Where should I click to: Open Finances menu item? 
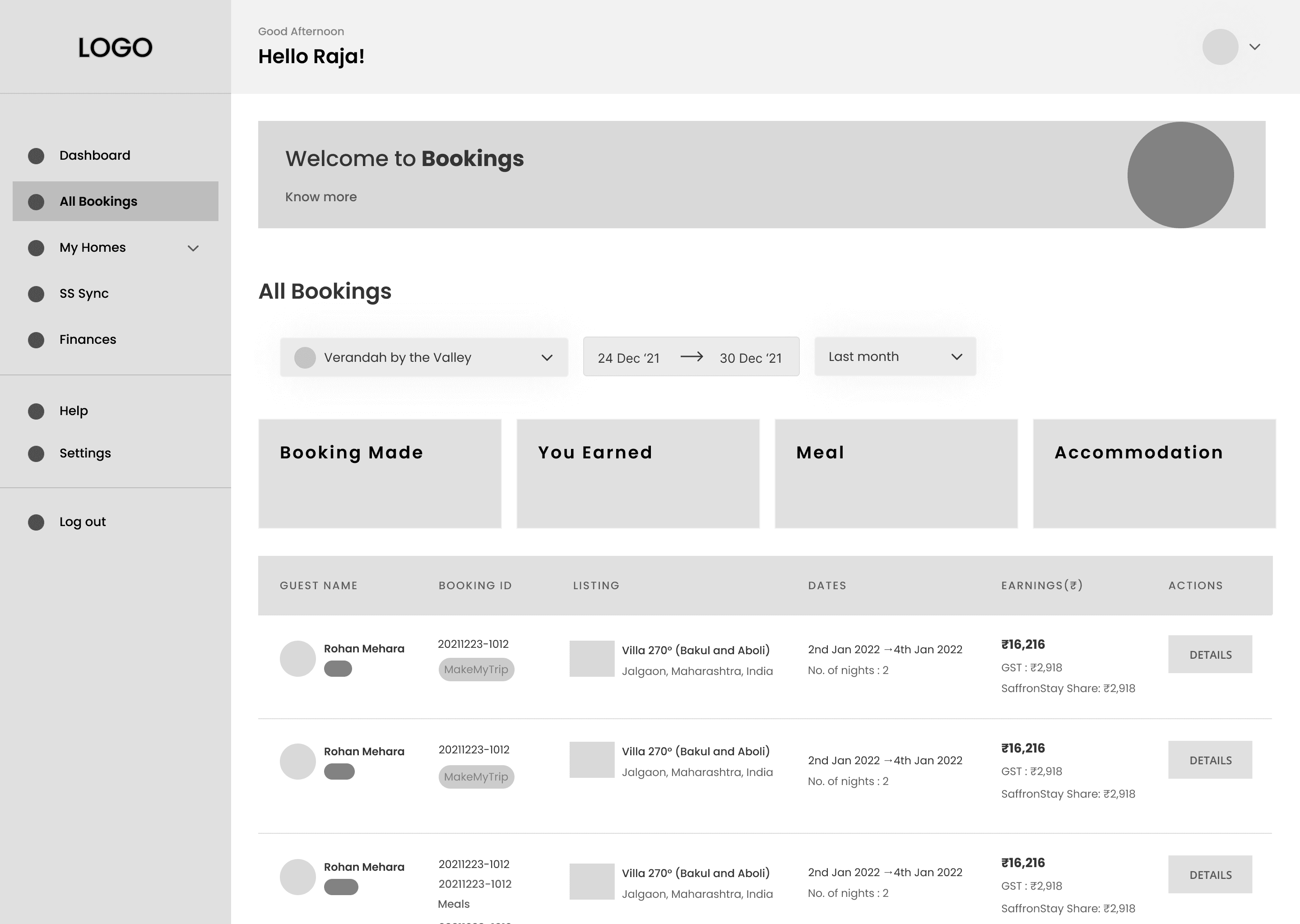tap(88, 340)
